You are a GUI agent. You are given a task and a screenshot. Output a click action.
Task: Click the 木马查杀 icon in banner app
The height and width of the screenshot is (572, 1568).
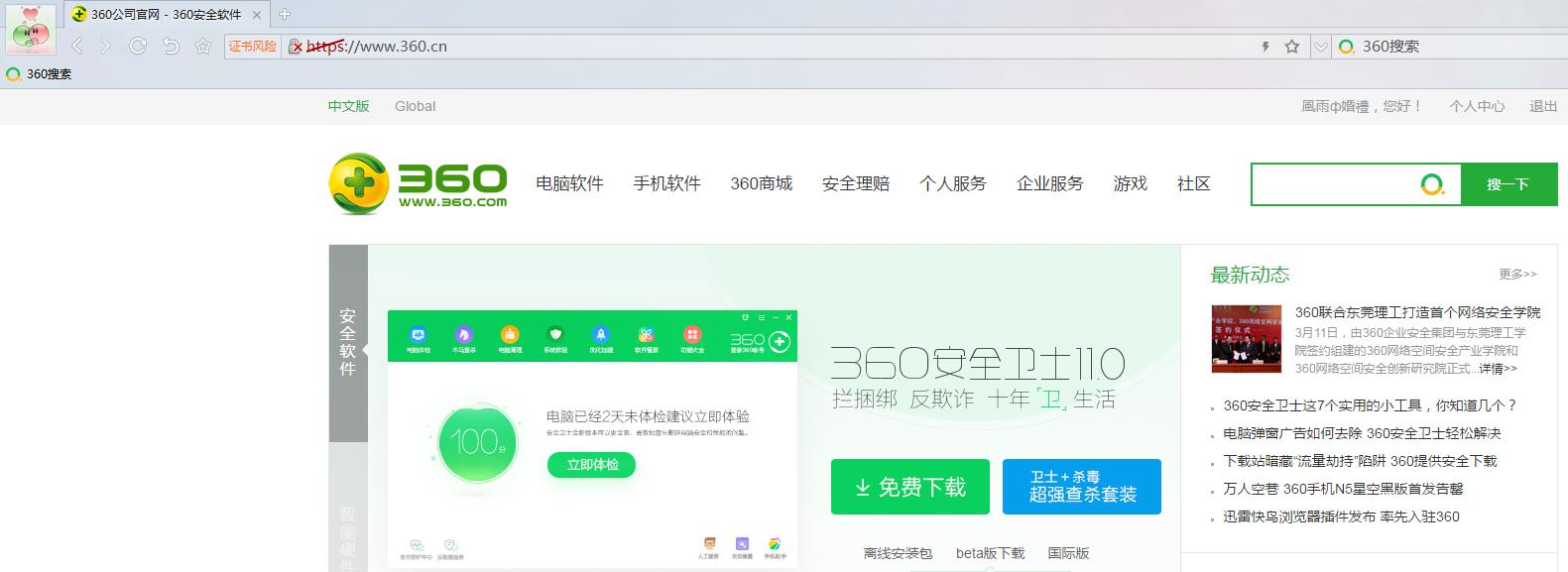pyautogui.click(x=463, y=338)
